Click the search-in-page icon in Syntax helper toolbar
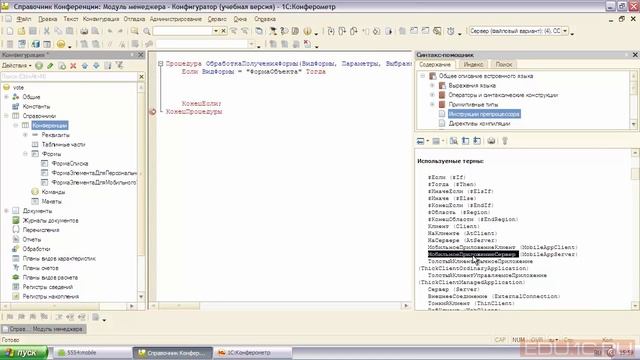Screen dimensions: 640x360 click(x=453, y=141)
